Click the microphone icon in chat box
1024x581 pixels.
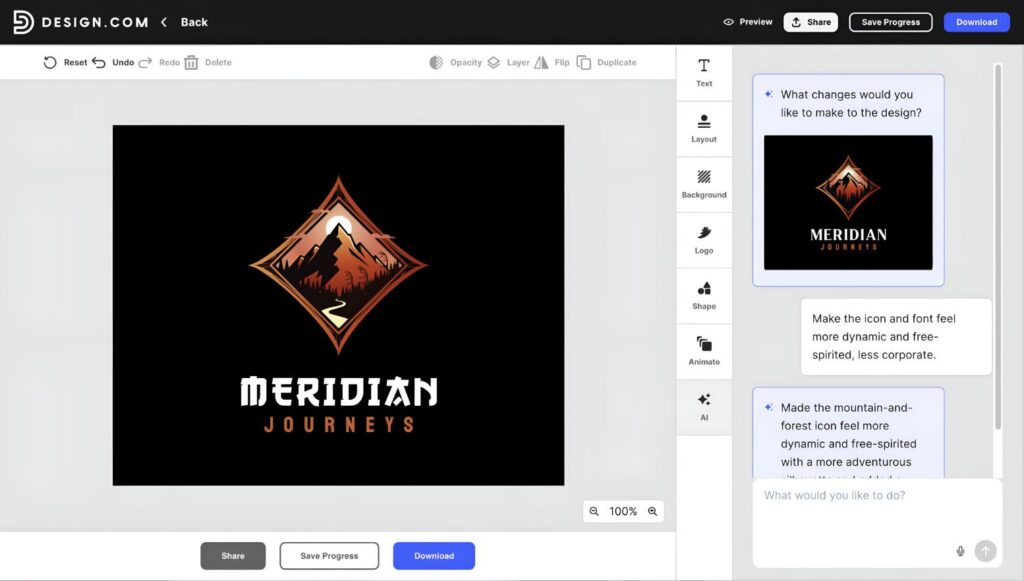coord(960,551)
